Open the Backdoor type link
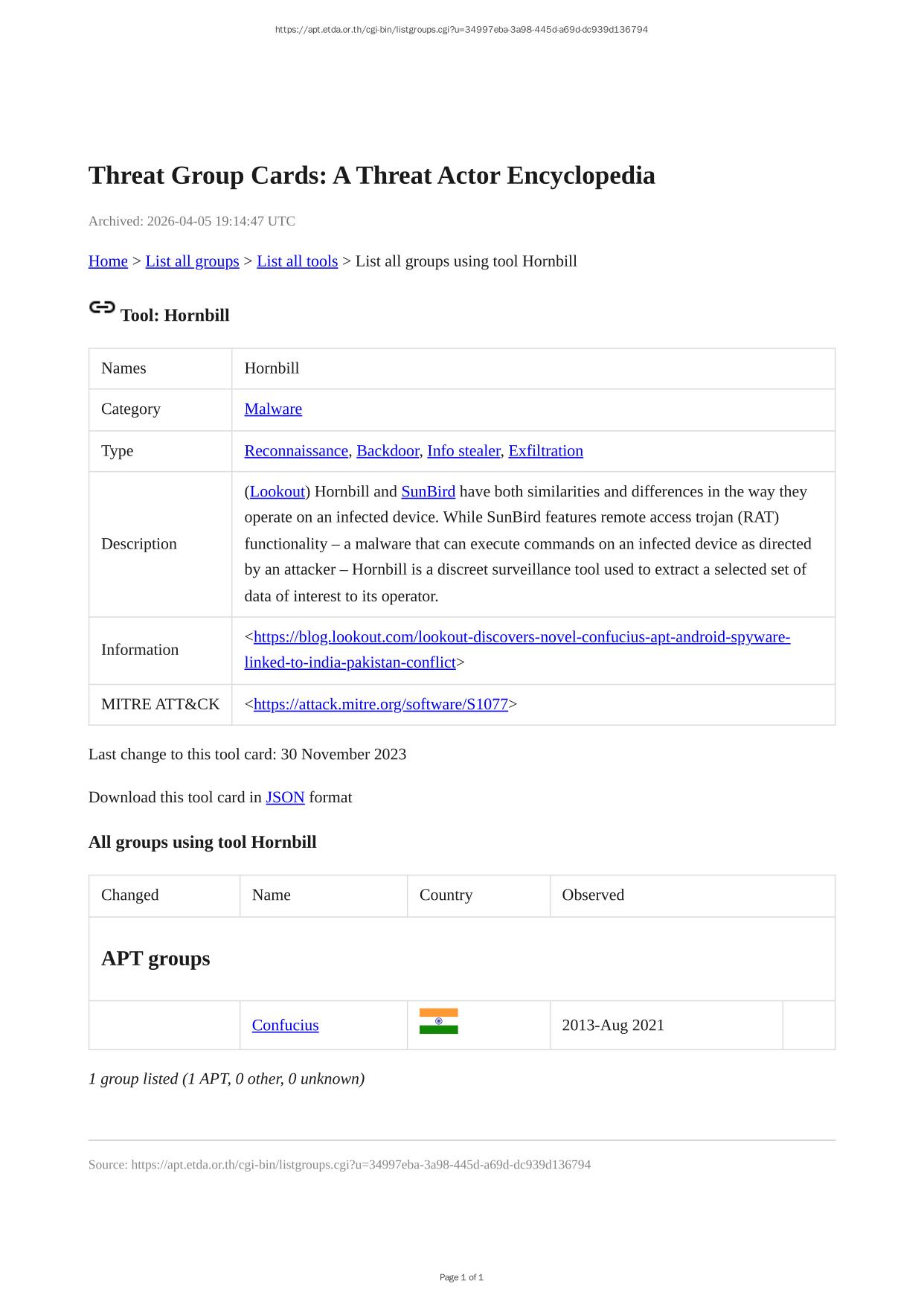This screenshot has height=1307, width=924. [388, 451]
